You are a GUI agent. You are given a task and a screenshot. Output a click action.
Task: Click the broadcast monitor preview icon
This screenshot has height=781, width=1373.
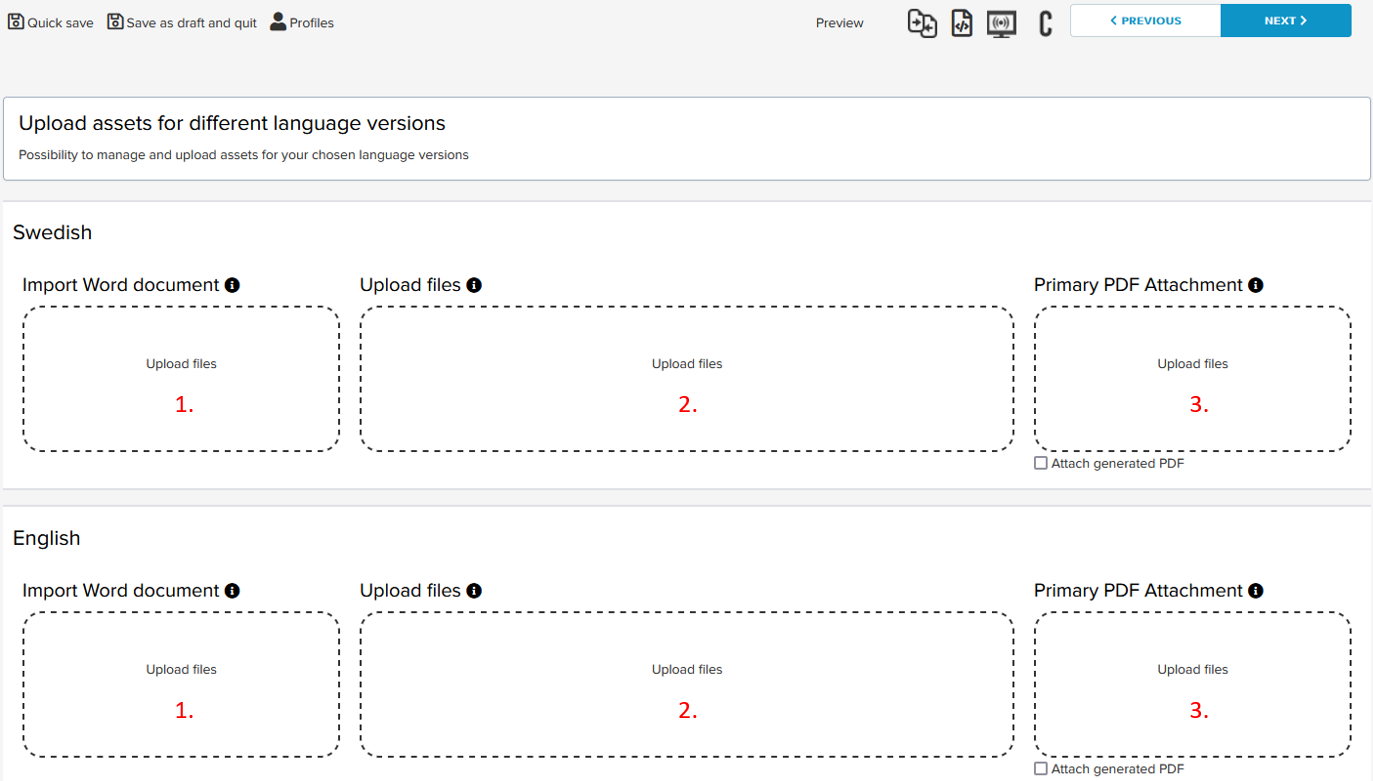click(x=1001, y=23)
